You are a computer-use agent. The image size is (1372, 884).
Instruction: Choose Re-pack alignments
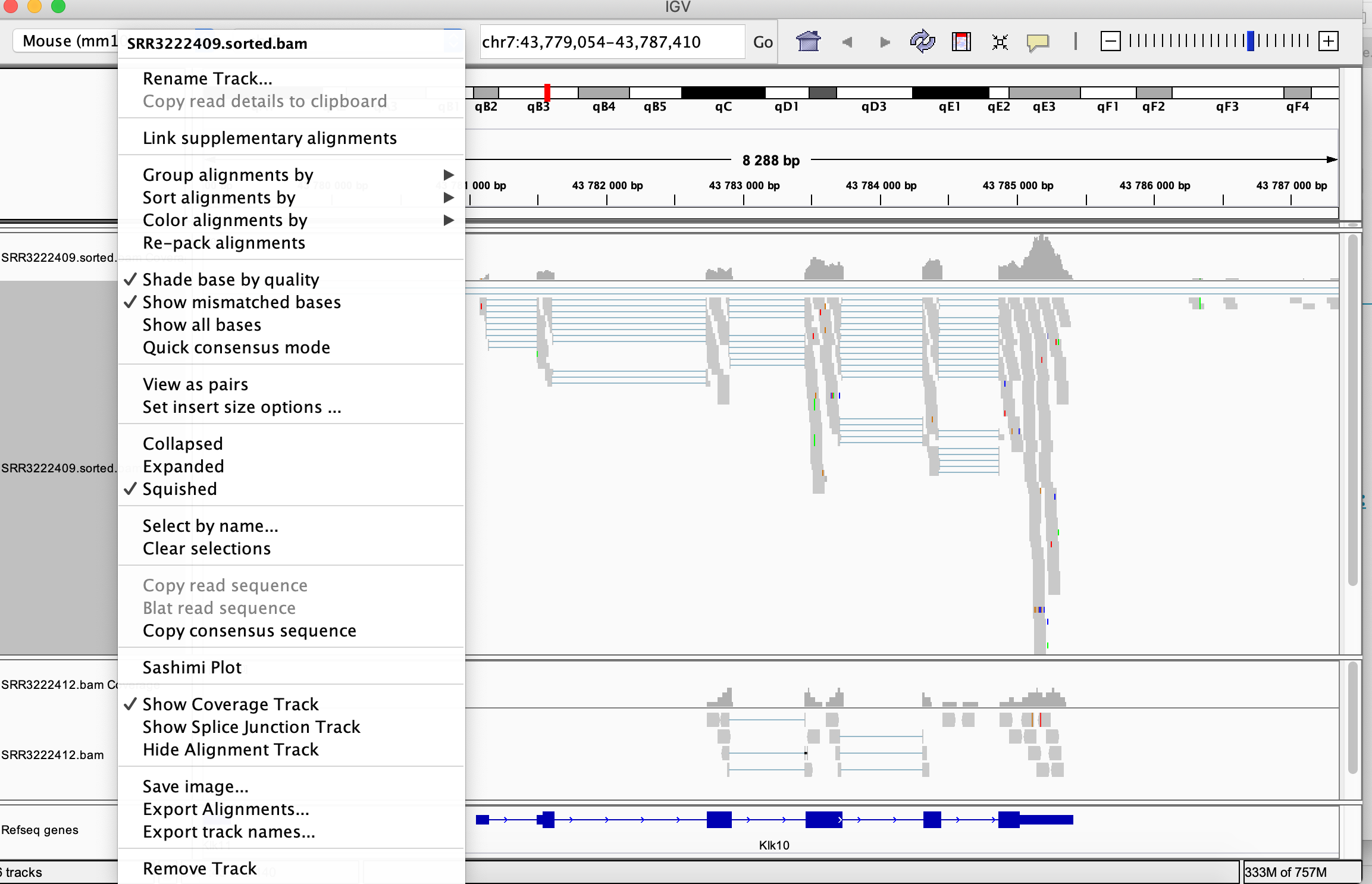(x=224, y=243)
